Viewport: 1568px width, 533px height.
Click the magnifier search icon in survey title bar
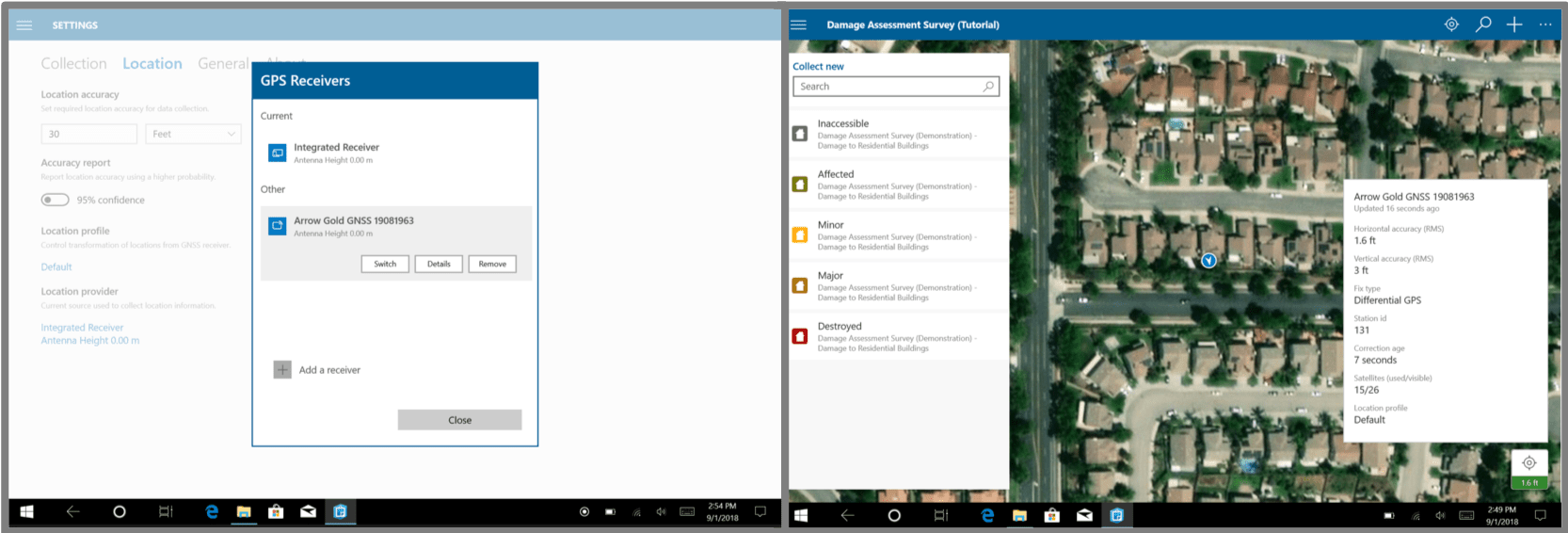click(1483, 24)
